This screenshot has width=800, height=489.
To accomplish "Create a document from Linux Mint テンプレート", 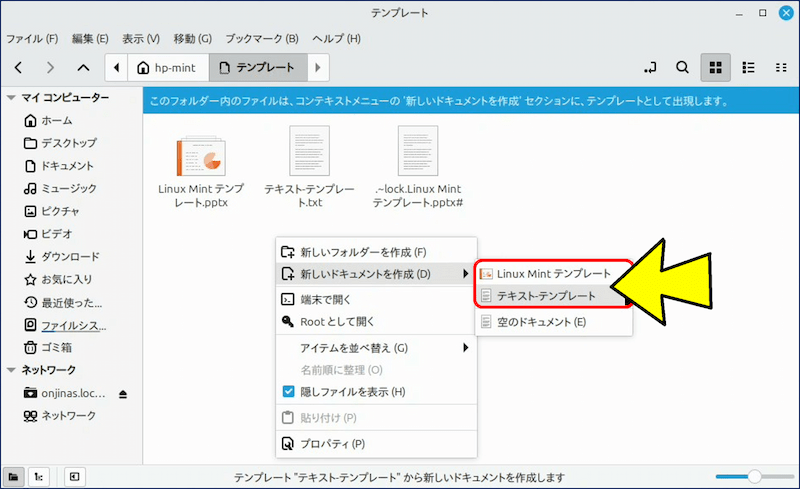I will pyautogui.click(x=553, y=274).
